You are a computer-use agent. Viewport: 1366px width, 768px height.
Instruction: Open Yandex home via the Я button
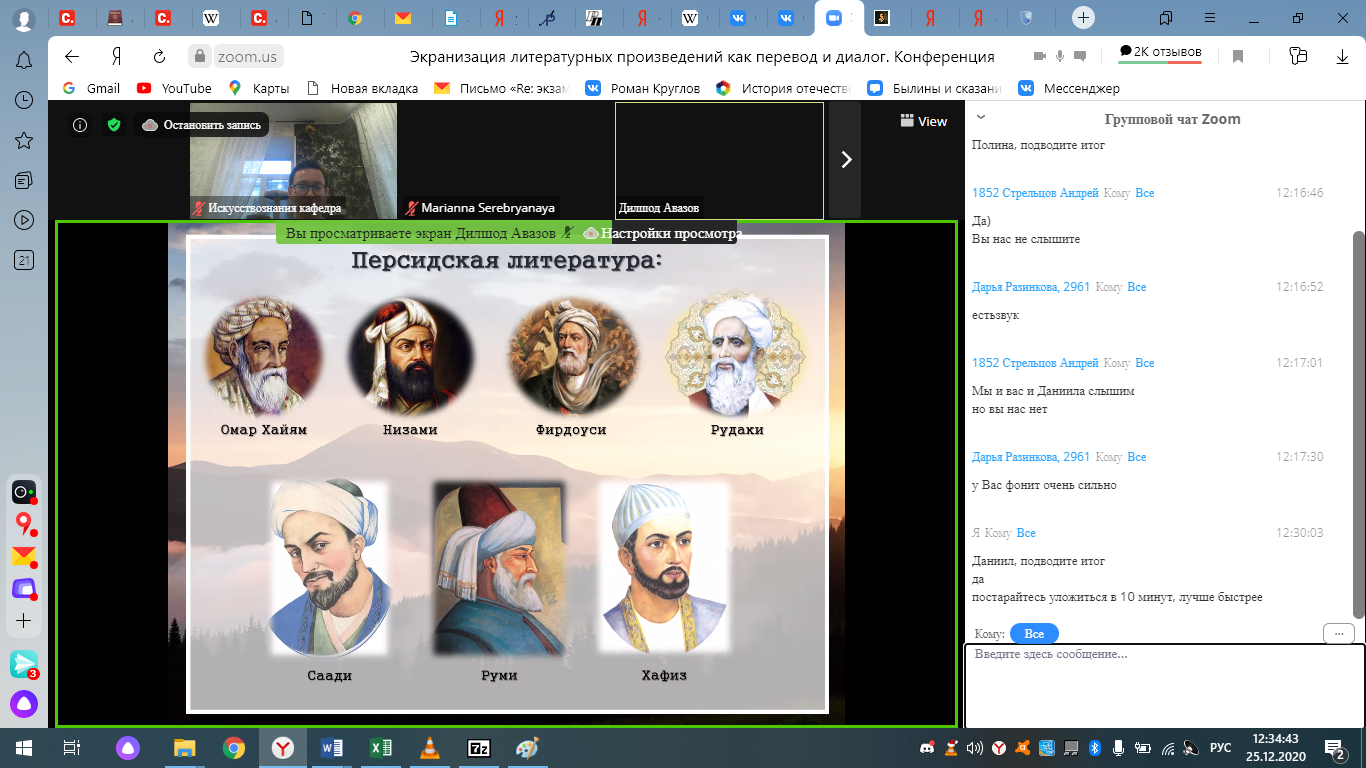[116, 57]
